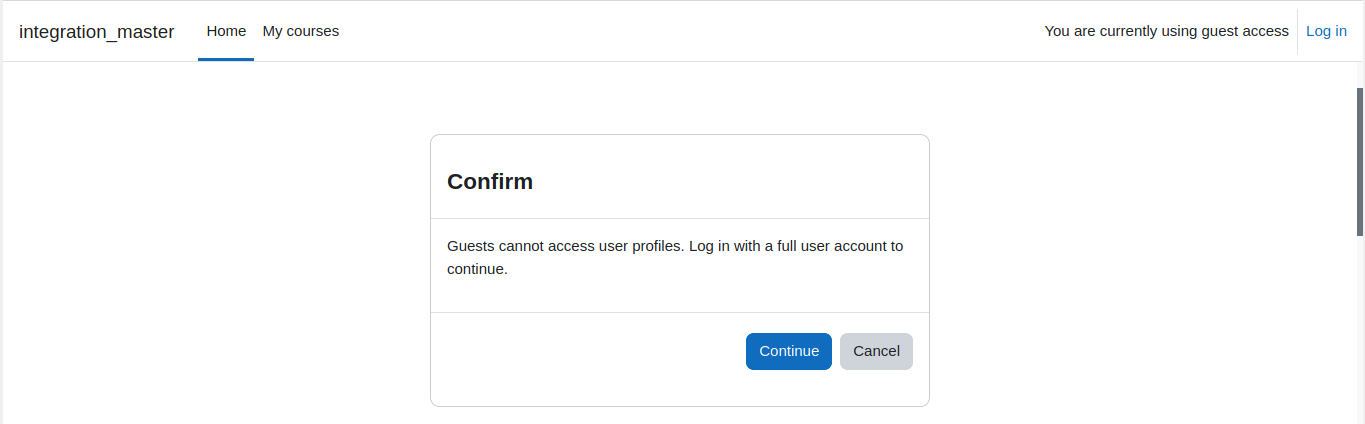Click the word continue. in dialog message
The height and width of the screenshot is (424, 1365).
pyautogui.click(x=477, y=269)
